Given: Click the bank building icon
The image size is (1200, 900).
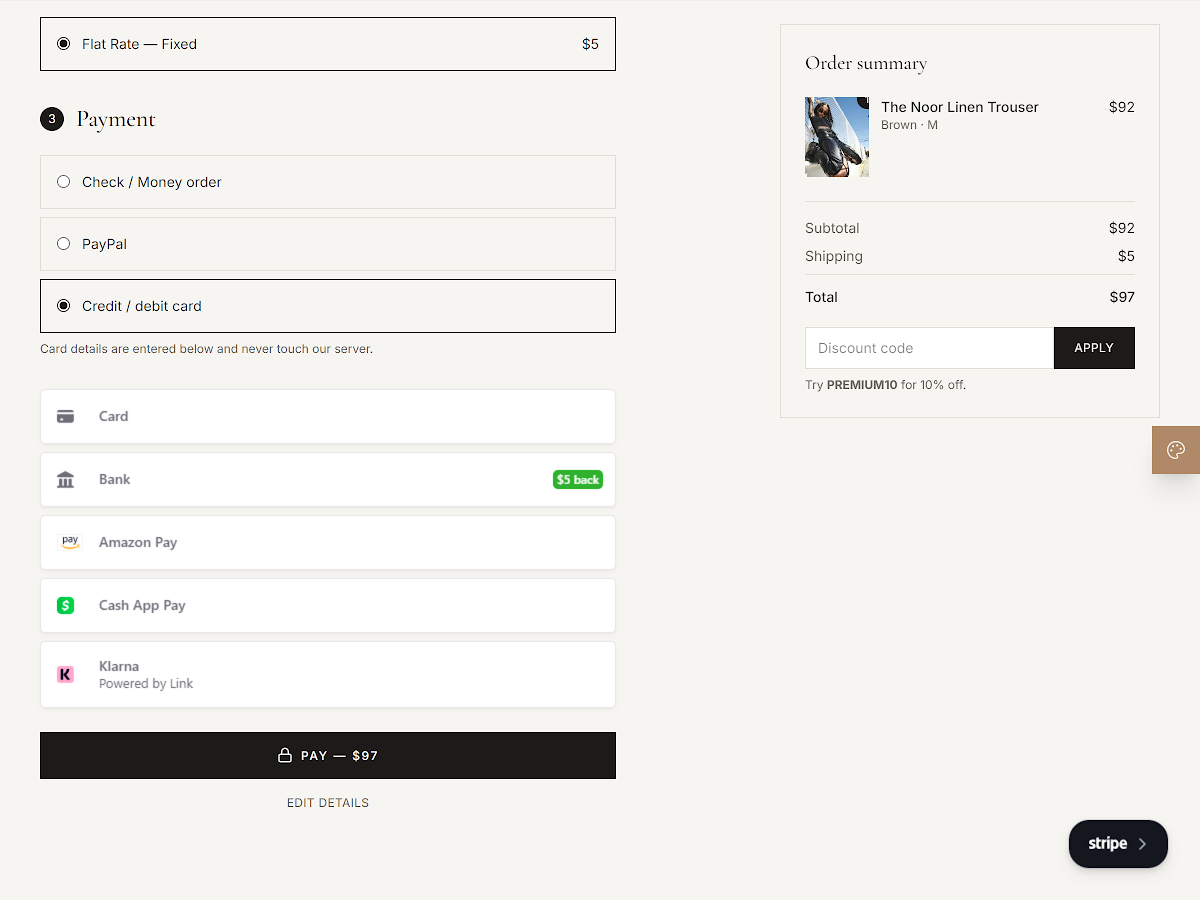Looking at the screenshot, I should (x=66, y=479).
